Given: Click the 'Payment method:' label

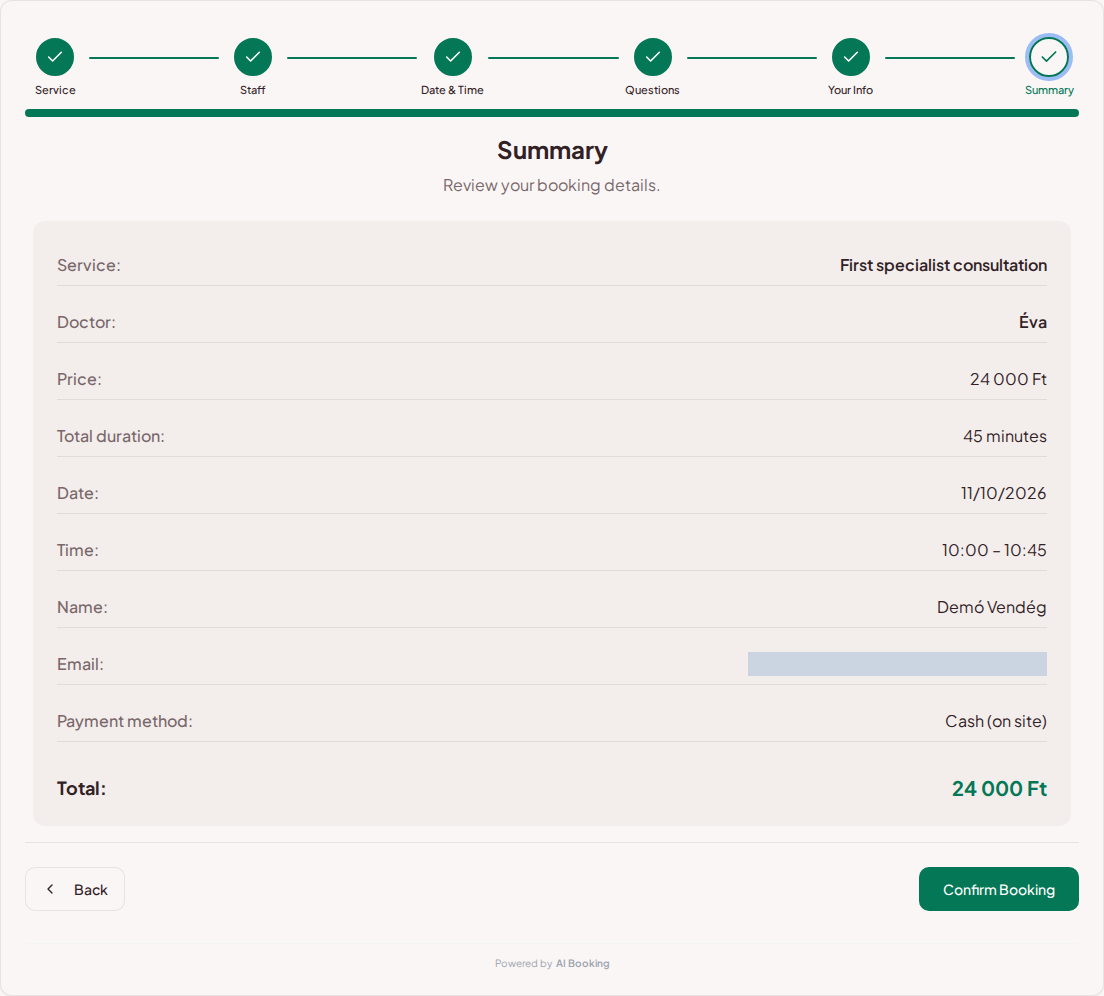Looking at the screenshot, I should (x=125, y=721).
